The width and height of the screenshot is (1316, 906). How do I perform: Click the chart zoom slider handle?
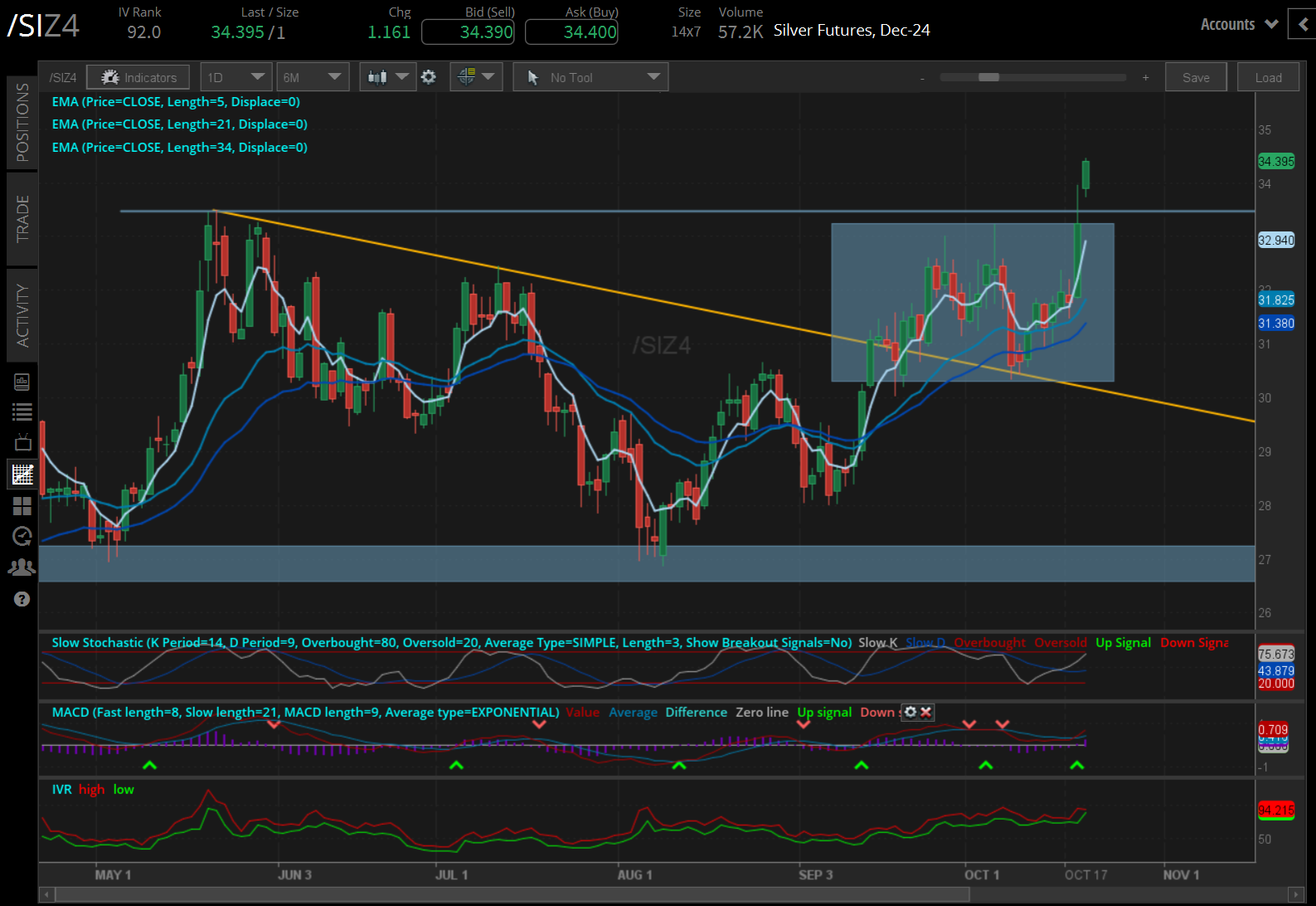(988, 77)
